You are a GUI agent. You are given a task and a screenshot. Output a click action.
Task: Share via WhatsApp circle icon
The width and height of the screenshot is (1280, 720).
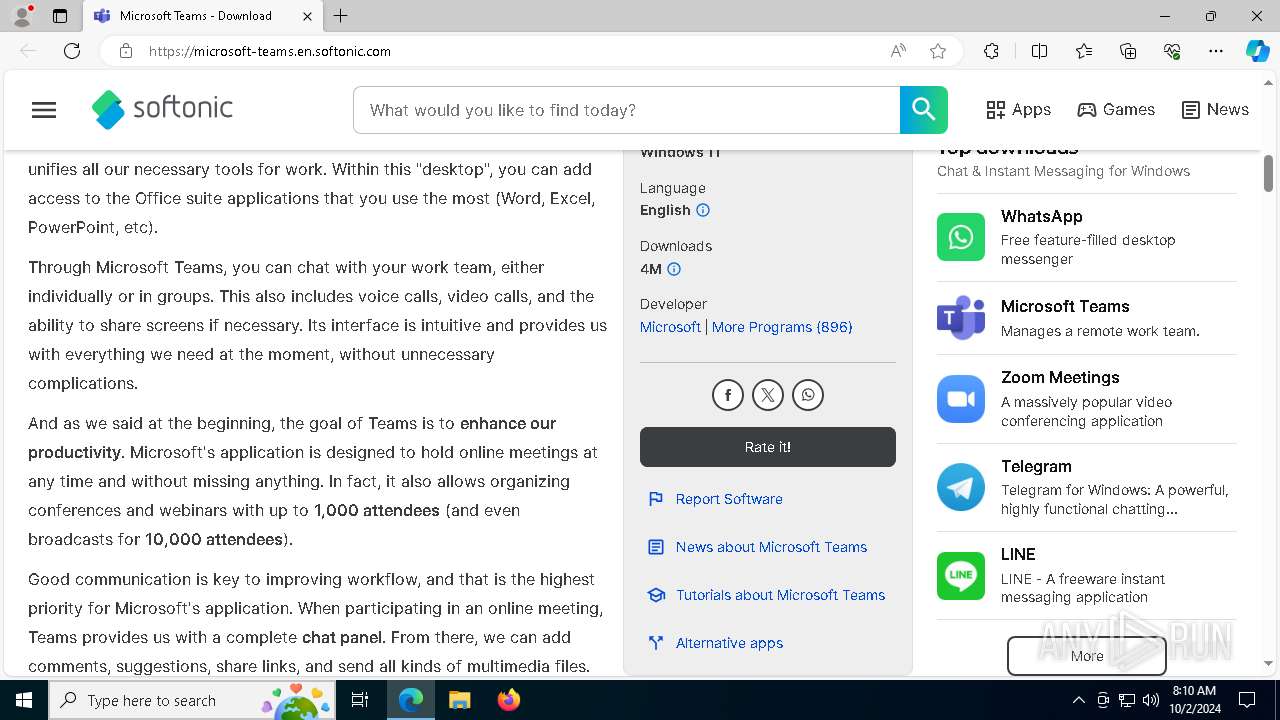click(x=808, y=396)
